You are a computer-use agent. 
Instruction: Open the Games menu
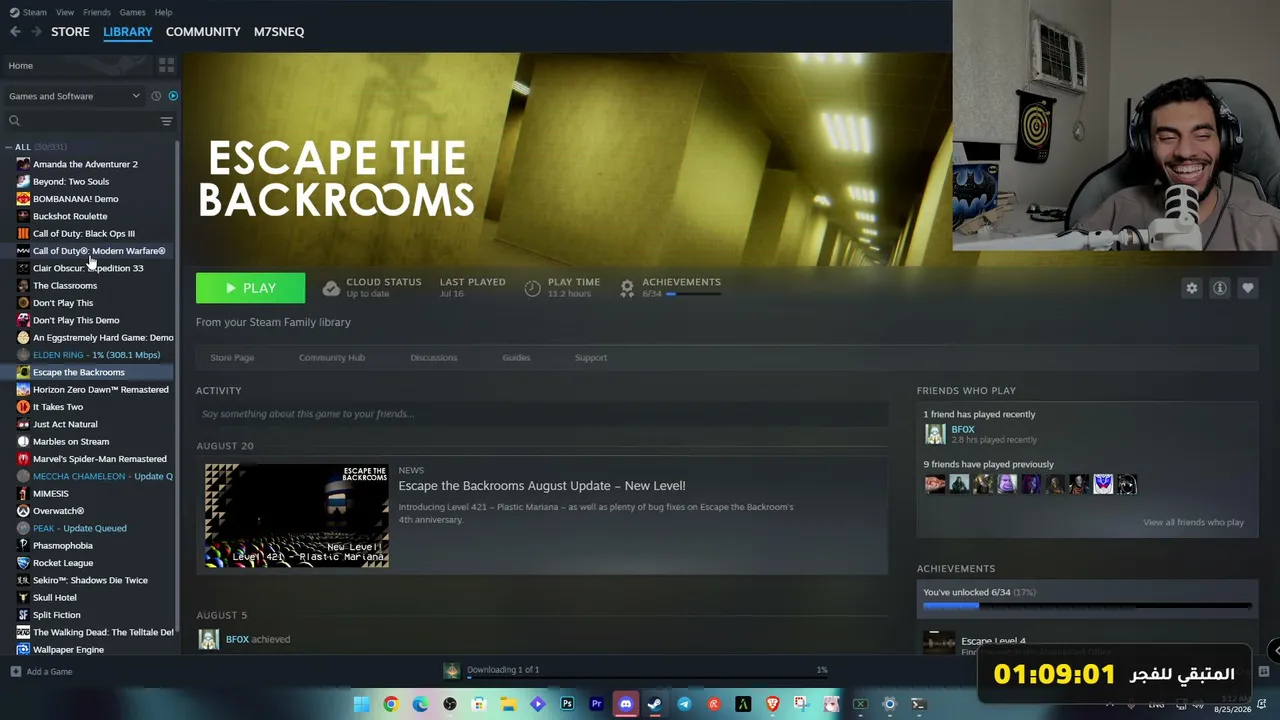tap(132, 12)
